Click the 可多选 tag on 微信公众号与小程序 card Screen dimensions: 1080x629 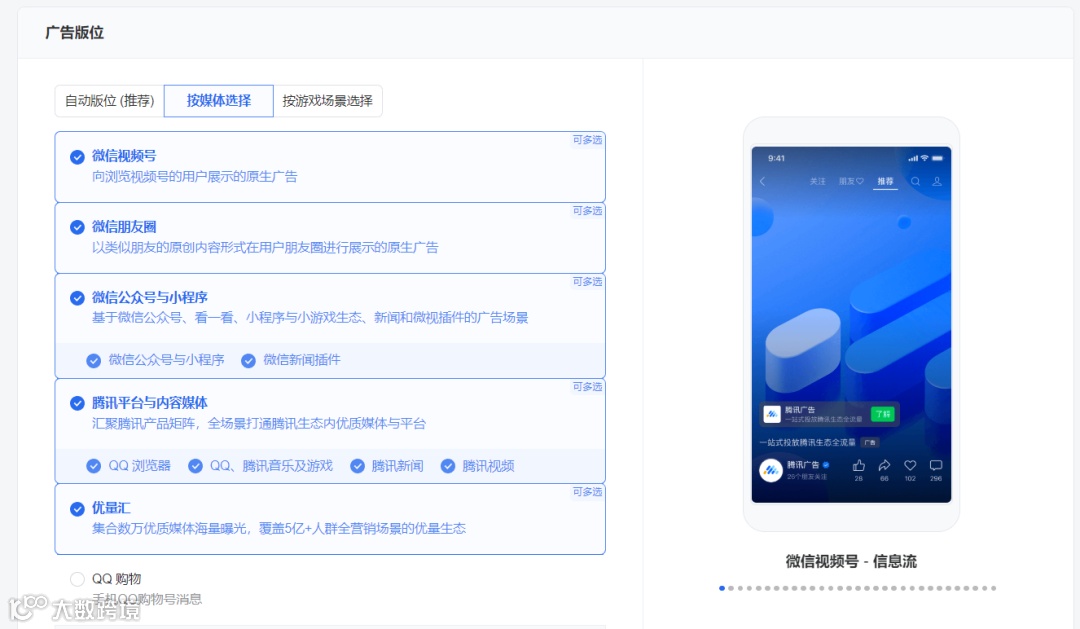tap(588, 282)
